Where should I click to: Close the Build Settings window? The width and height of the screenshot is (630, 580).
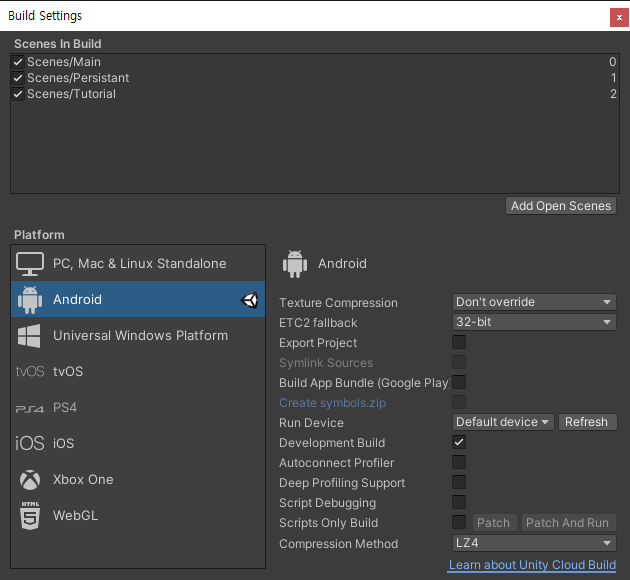pos(619,18)
